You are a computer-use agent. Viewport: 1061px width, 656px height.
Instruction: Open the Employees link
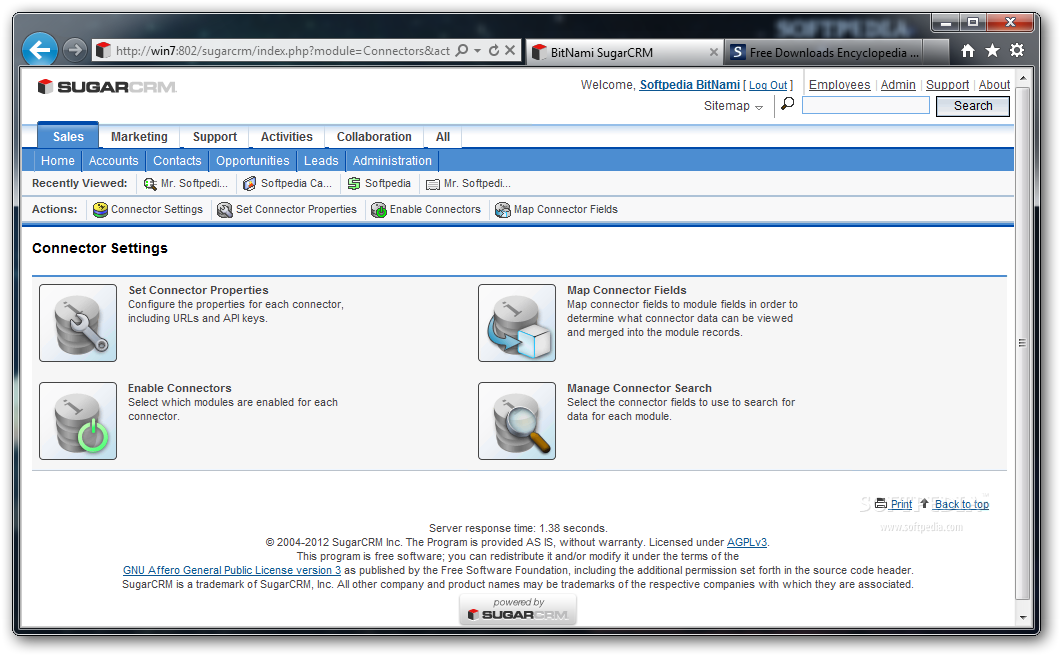839,85
